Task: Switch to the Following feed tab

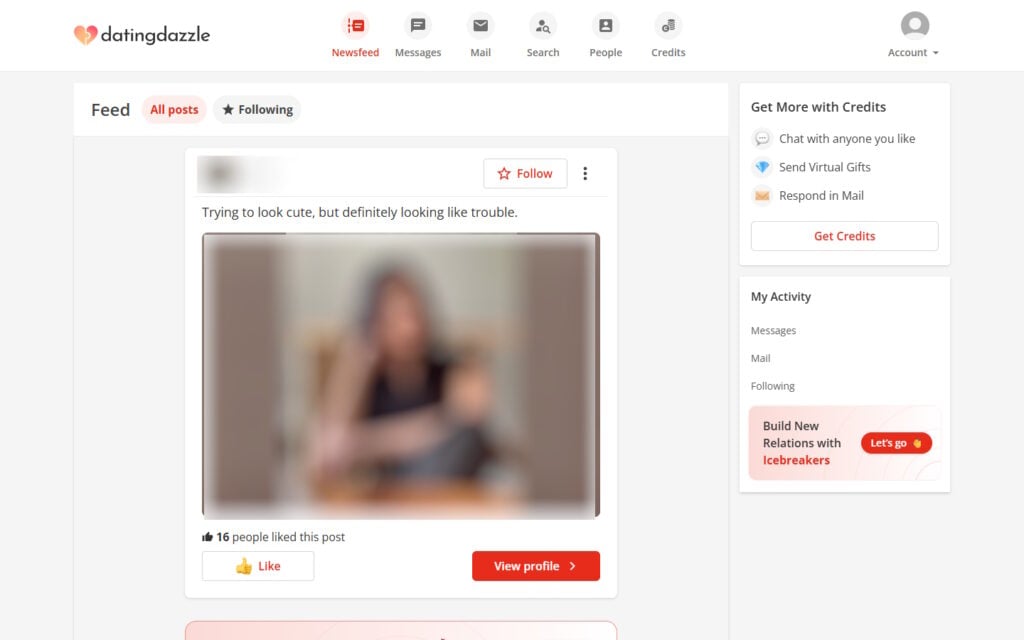Action: coord(257,110)
